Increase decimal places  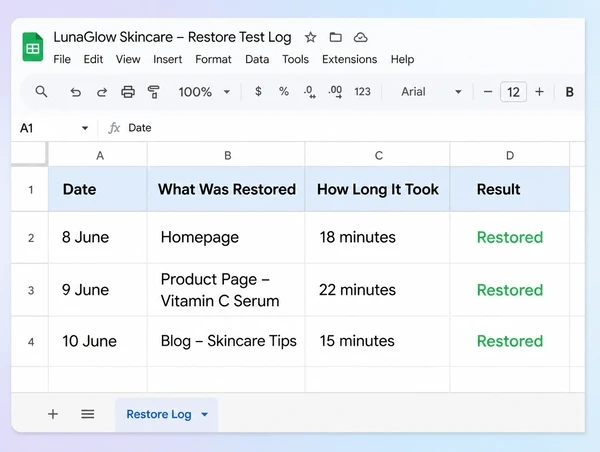335,92
